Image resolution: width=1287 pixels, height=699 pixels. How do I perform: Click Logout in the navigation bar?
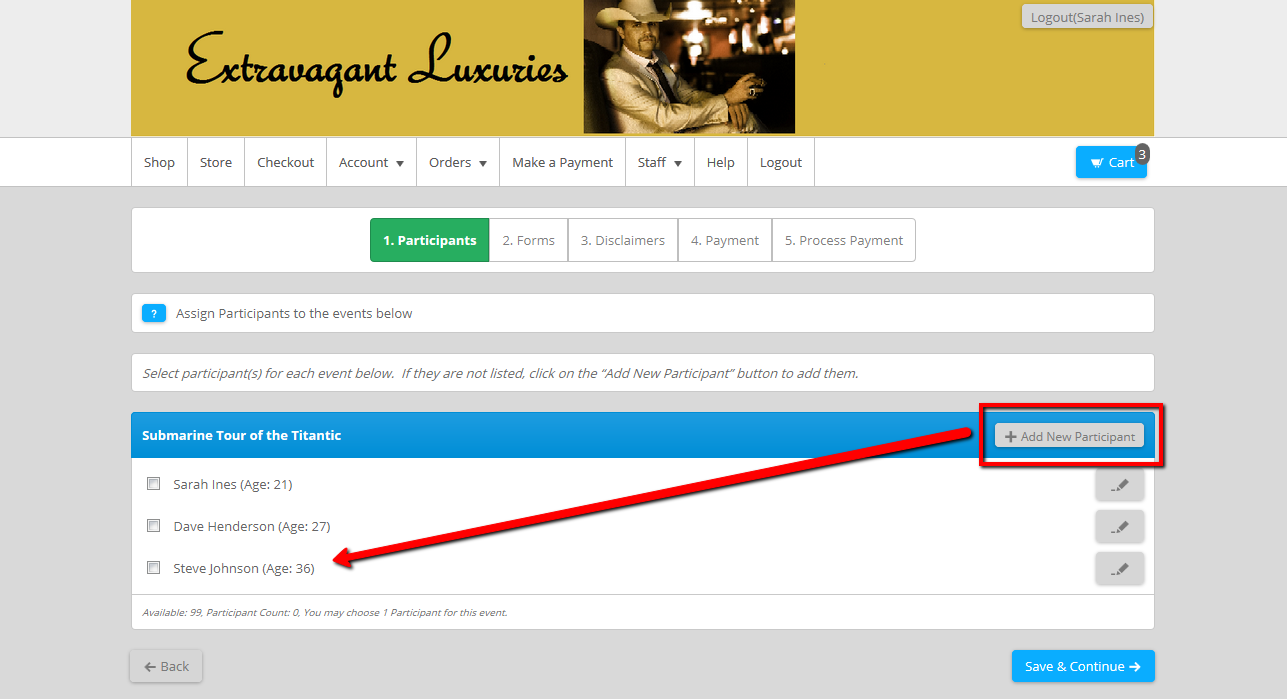point(781,162)
